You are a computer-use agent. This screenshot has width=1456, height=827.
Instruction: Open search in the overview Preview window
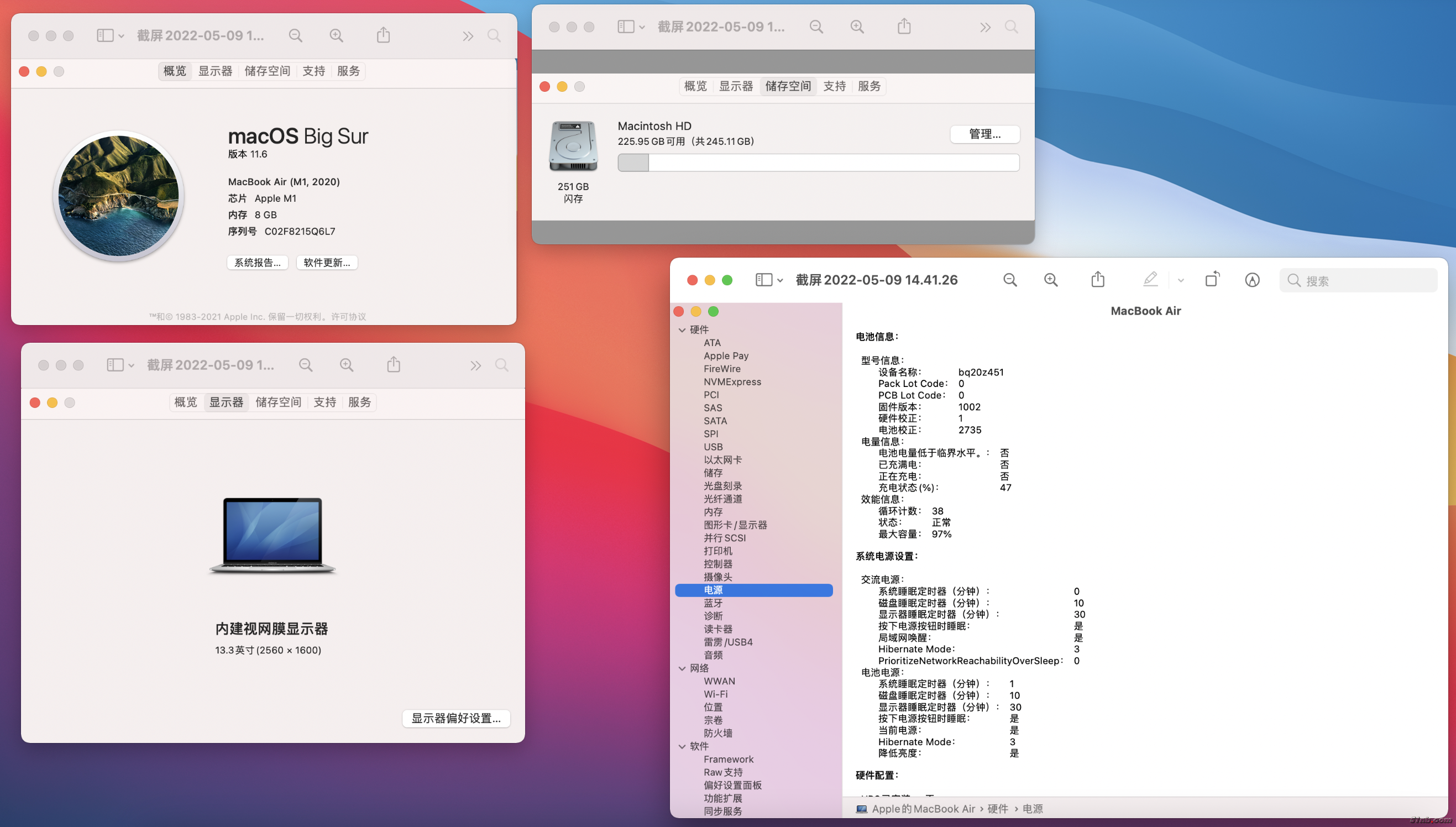pos(494,36)
